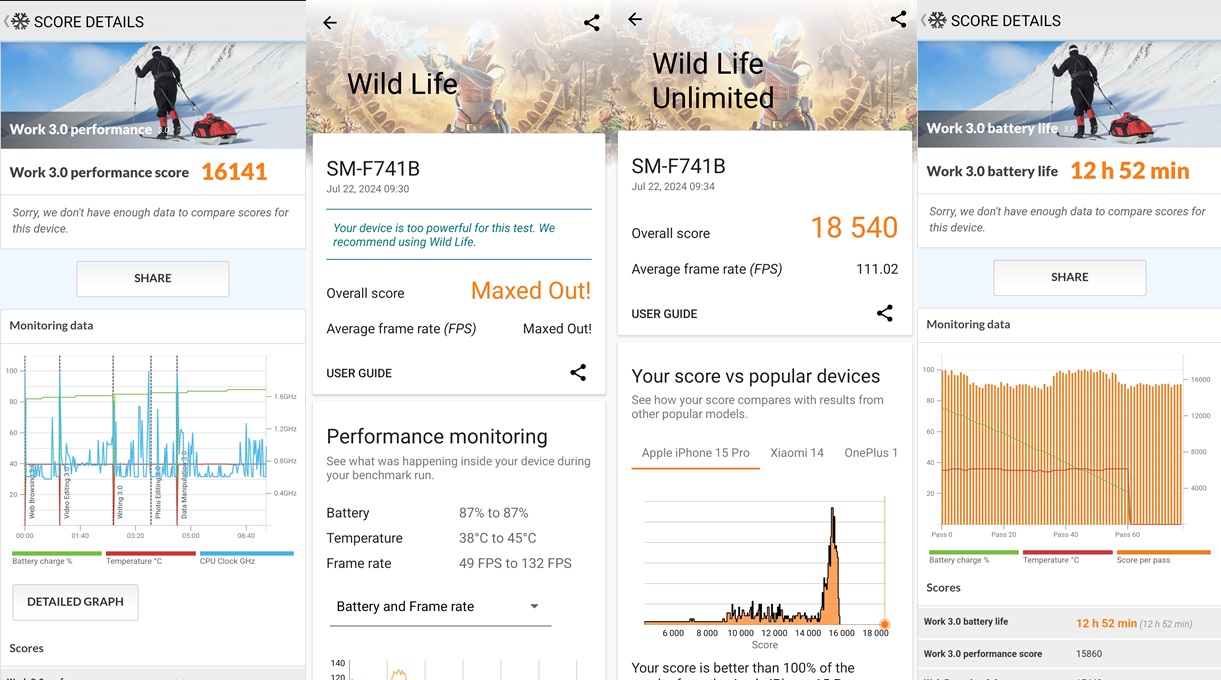This screenshot has height=680, width=1221.
Task: Share the 18 540 score via card share icon
Action: [884, 313]
